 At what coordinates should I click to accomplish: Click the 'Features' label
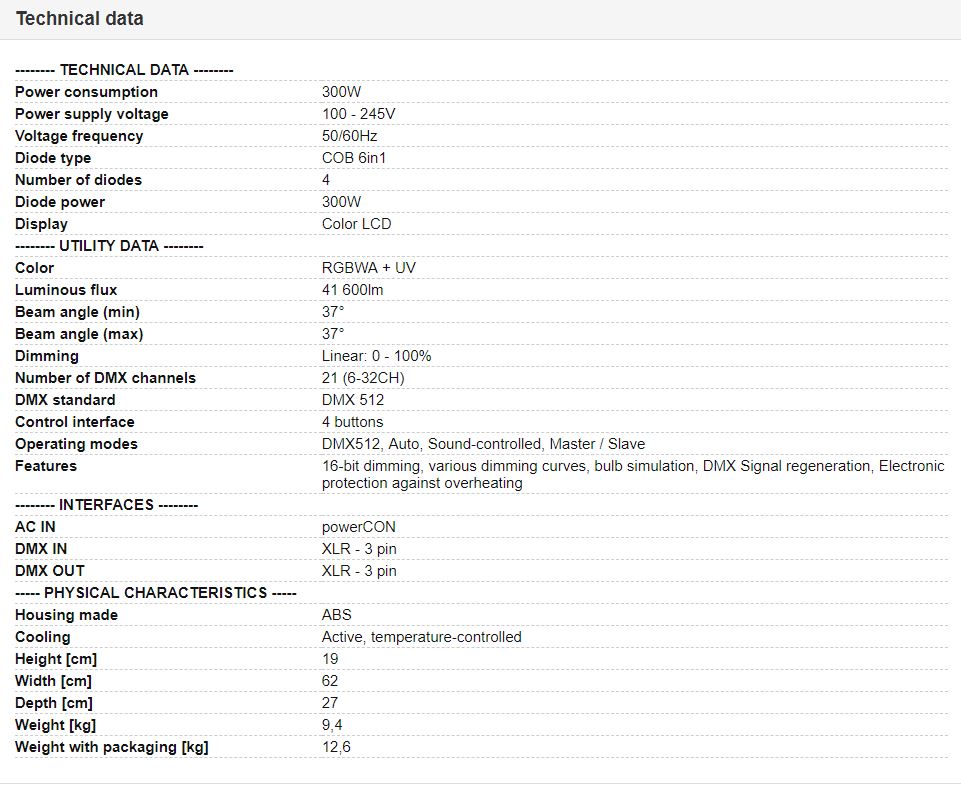(x=46, y=466)
